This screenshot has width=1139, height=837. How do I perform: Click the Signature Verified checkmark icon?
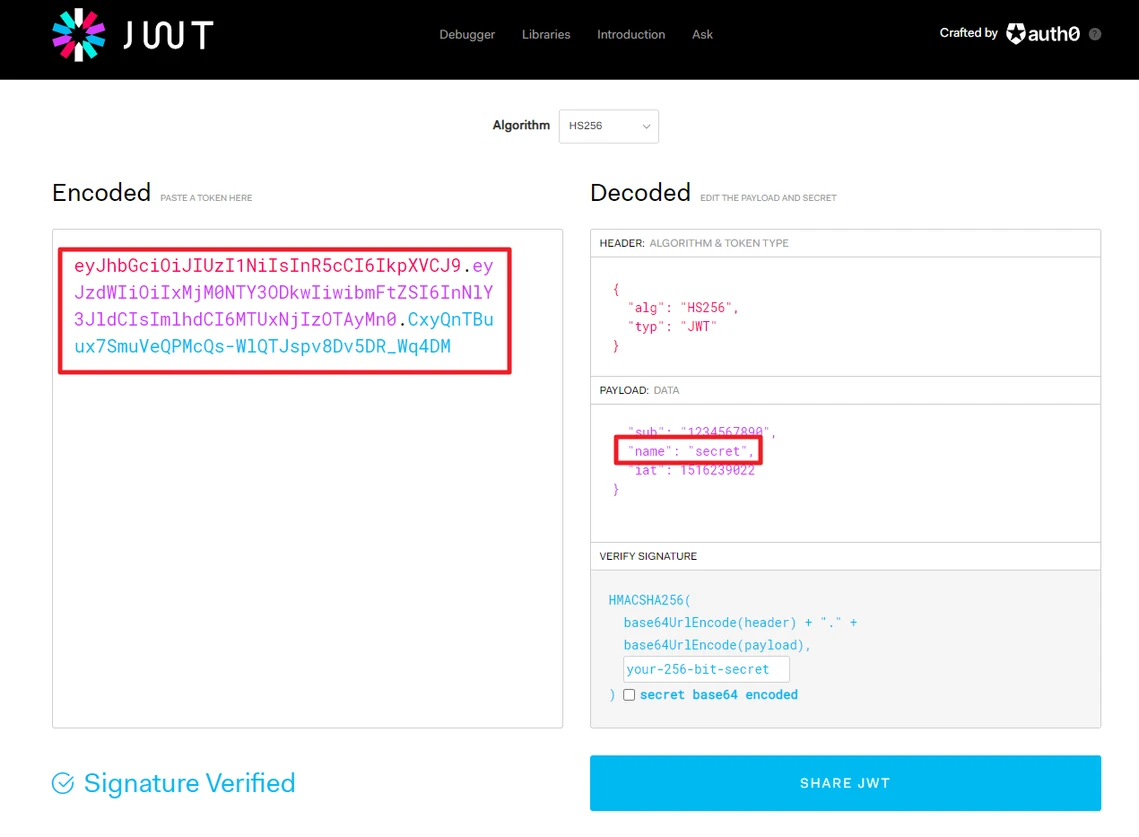click(63, 783)
